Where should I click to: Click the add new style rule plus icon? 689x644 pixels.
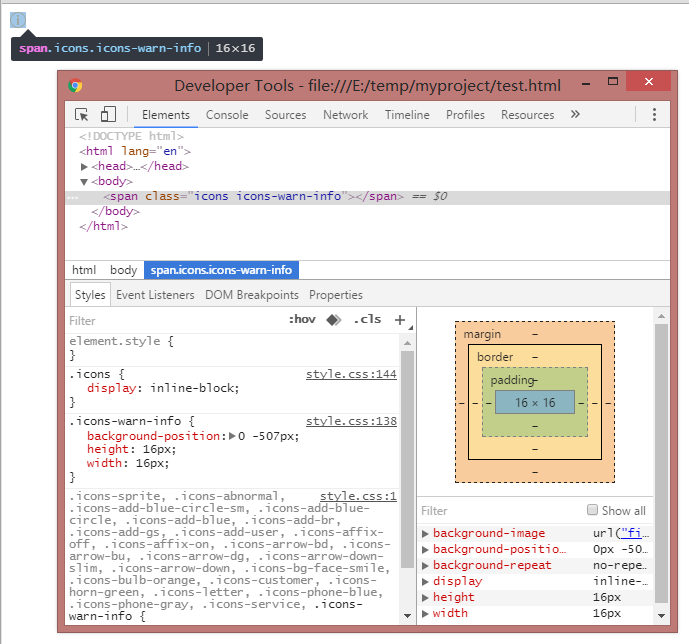point(400,320)
